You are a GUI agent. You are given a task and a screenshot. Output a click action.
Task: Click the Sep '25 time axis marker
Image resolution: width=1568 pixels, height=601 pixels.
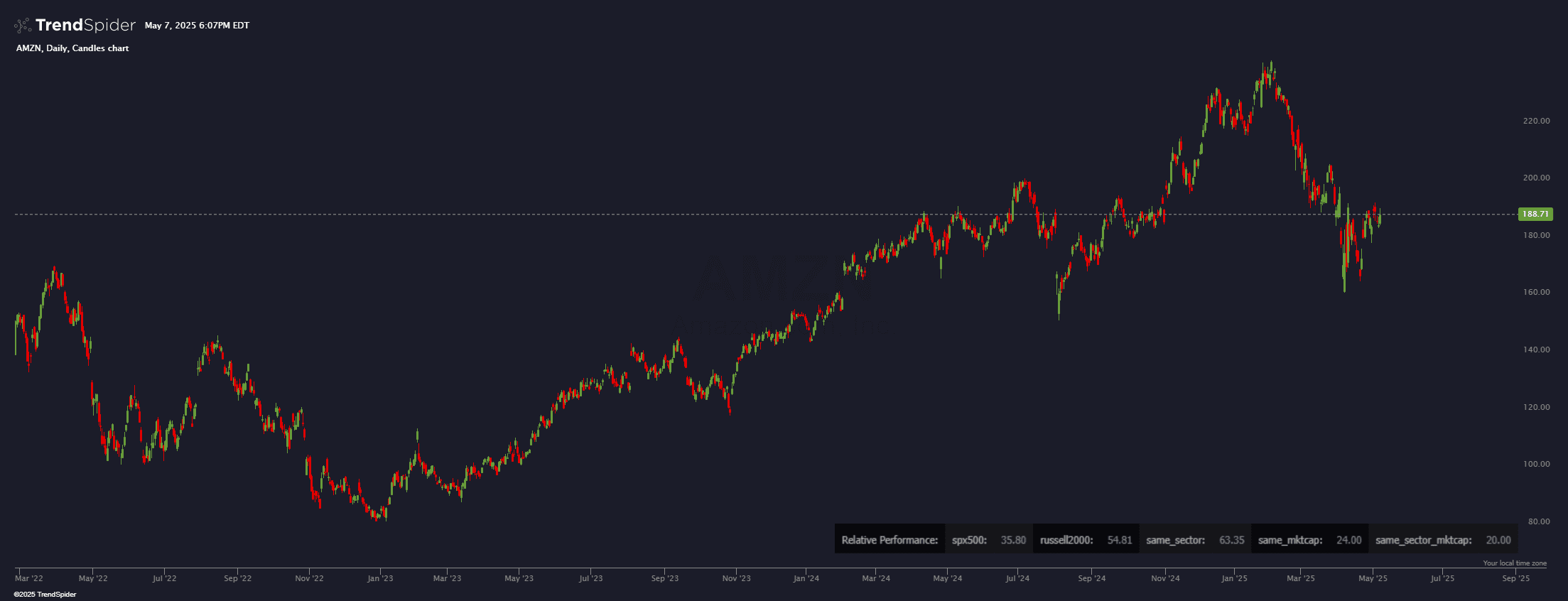coord(1515,578)
